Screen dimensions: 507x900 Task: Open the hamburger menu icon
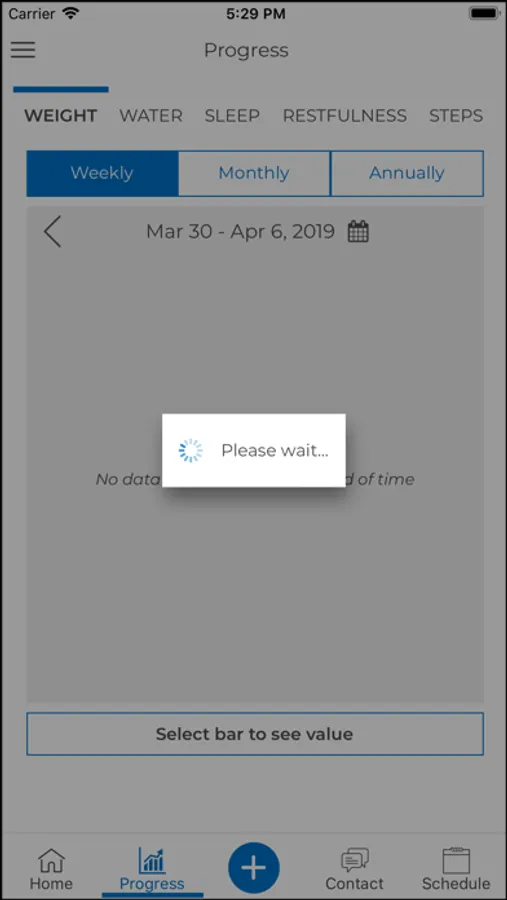(x=23, y=50)
